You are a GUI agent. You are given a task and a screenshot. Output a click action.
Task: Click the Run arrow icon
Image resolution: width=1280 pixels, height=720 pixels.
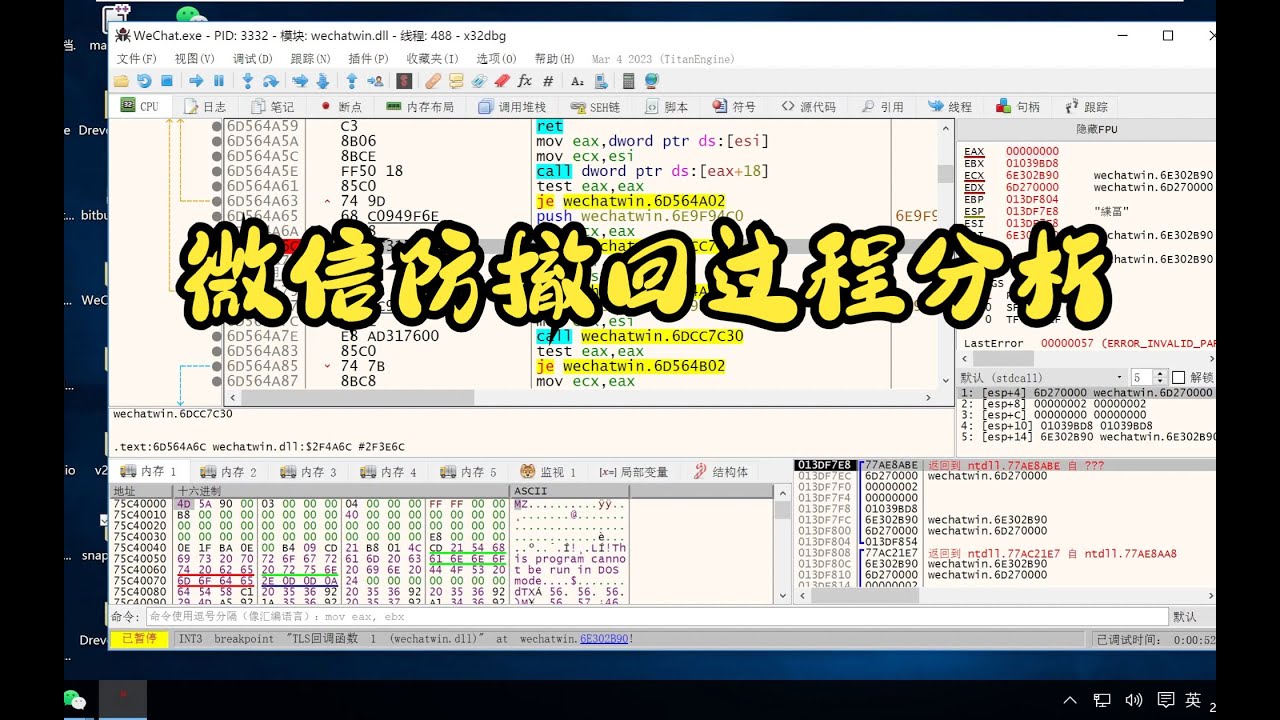pyautogui.click(x=196, y=81)
